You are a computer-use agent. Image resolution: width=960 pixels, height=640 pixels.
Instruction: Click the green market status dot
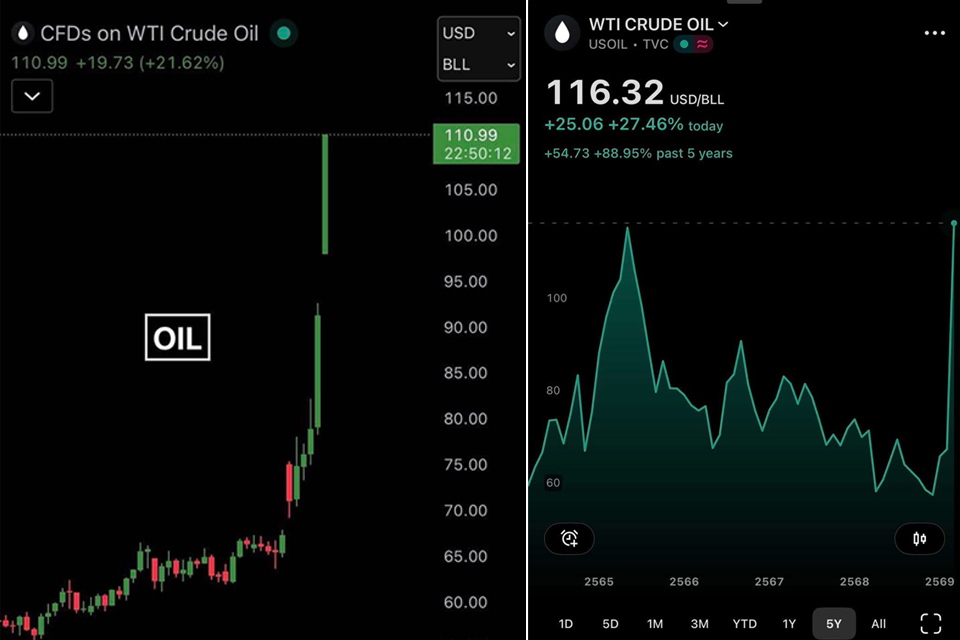point(284,34)
